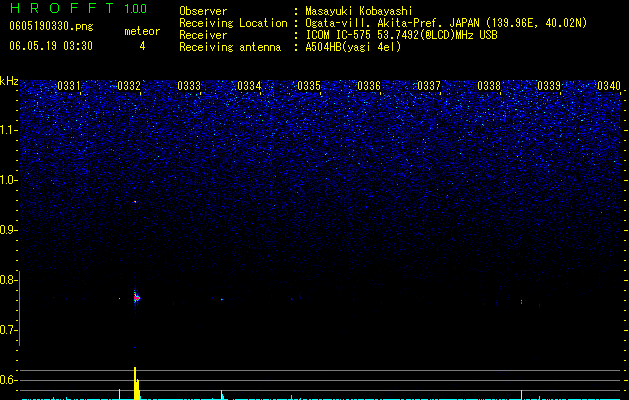
Task: Click the 1.1 kHz frequency axis label
Action: point(8,130)
